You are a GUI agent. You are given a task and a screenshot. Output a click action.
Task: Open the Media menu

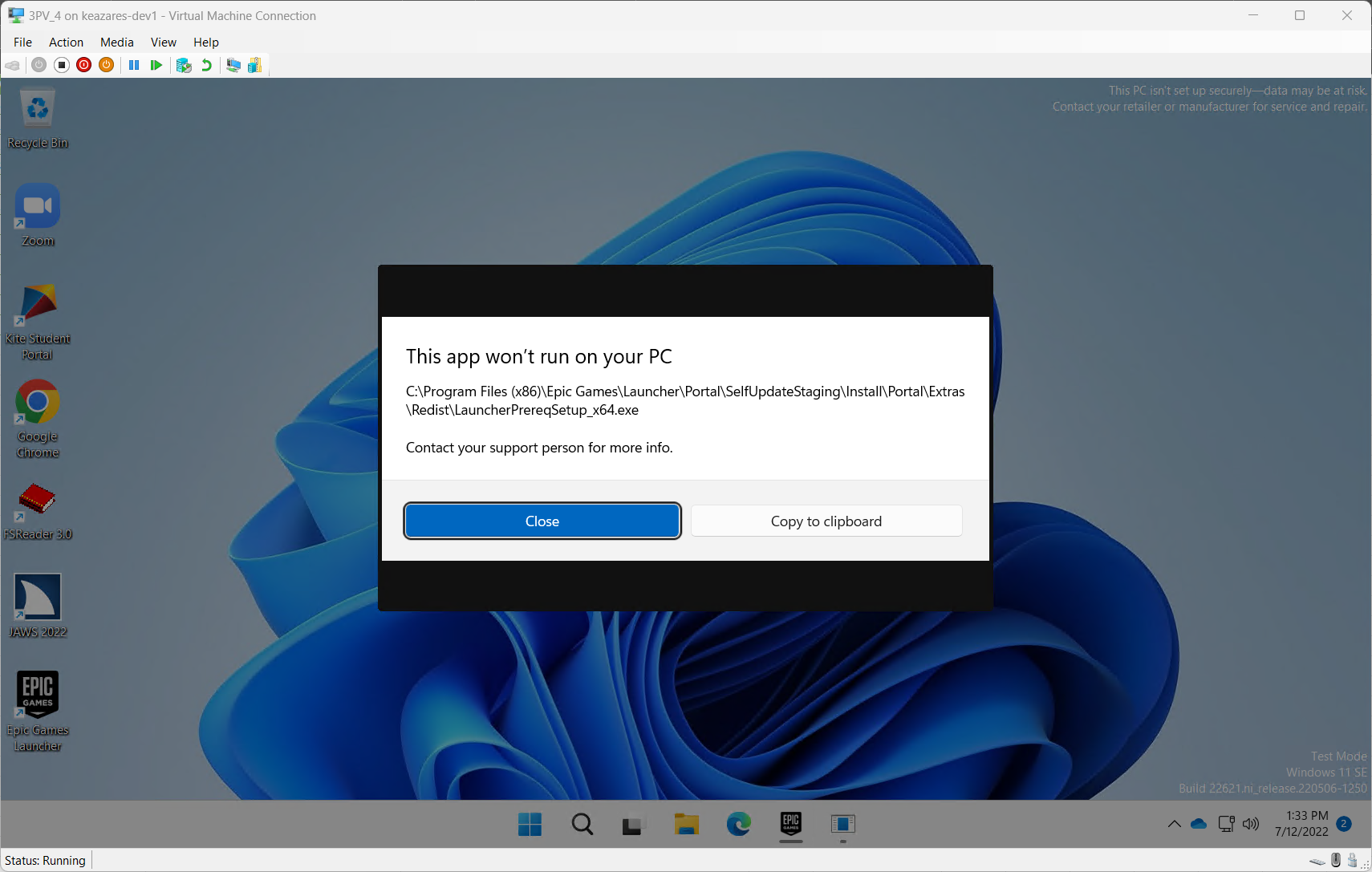(x=116, y=43)
